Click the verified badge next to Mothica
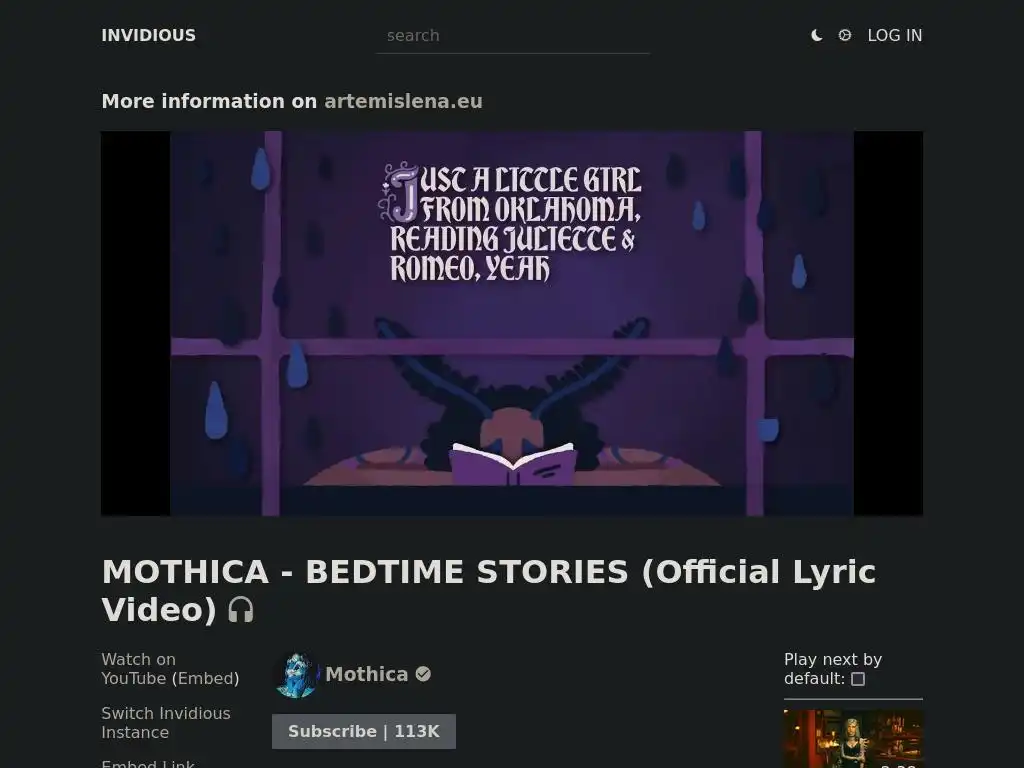1024x768 pixels. click(423, 674)
